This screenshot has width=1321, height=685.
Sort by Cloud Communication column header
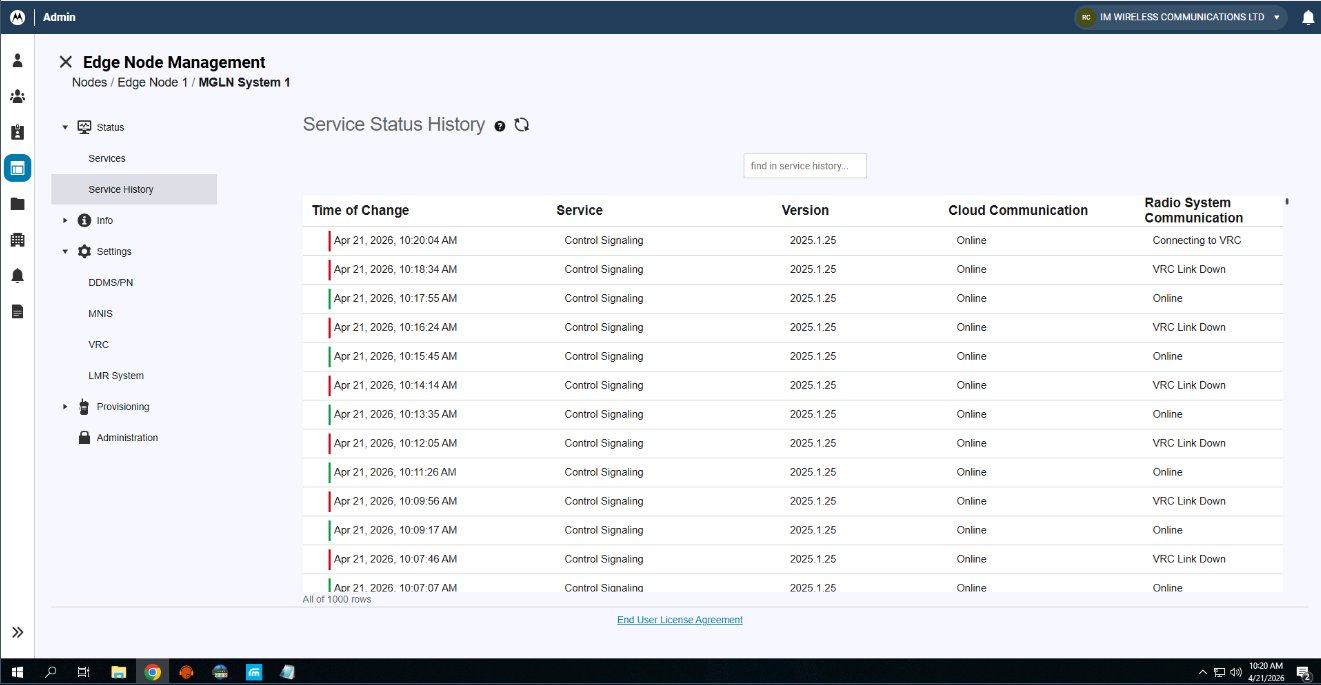pos(1018,210)
